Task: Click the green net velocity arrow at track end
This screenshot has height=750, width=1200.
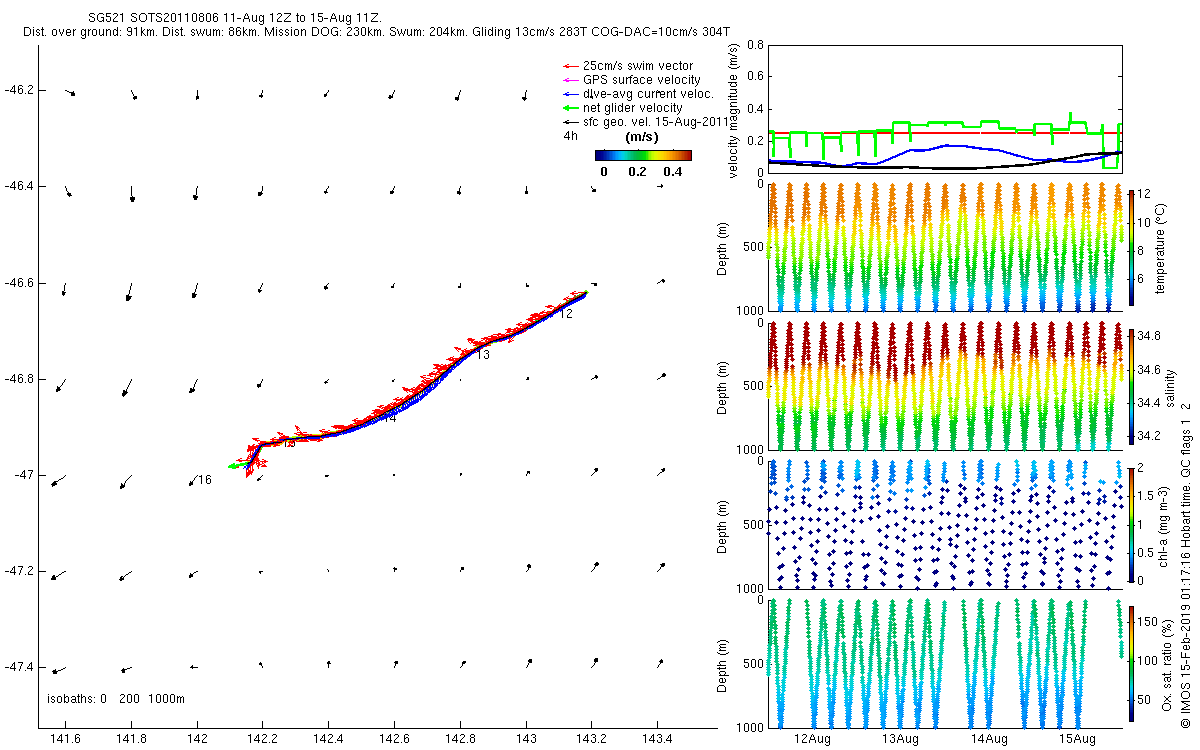Action: click(x=236, y=466)
